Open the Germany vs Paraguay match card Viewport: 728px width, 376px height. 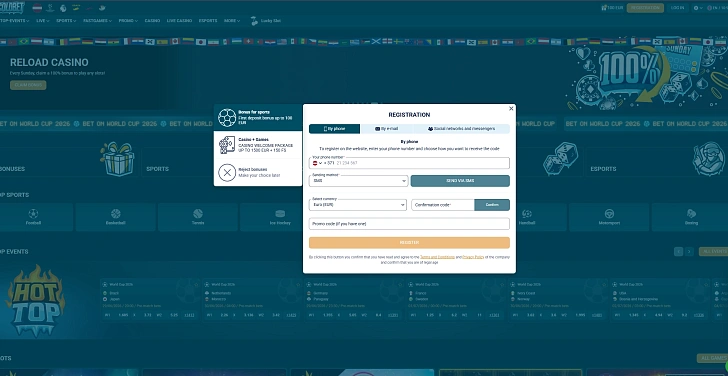click(353, 300)
